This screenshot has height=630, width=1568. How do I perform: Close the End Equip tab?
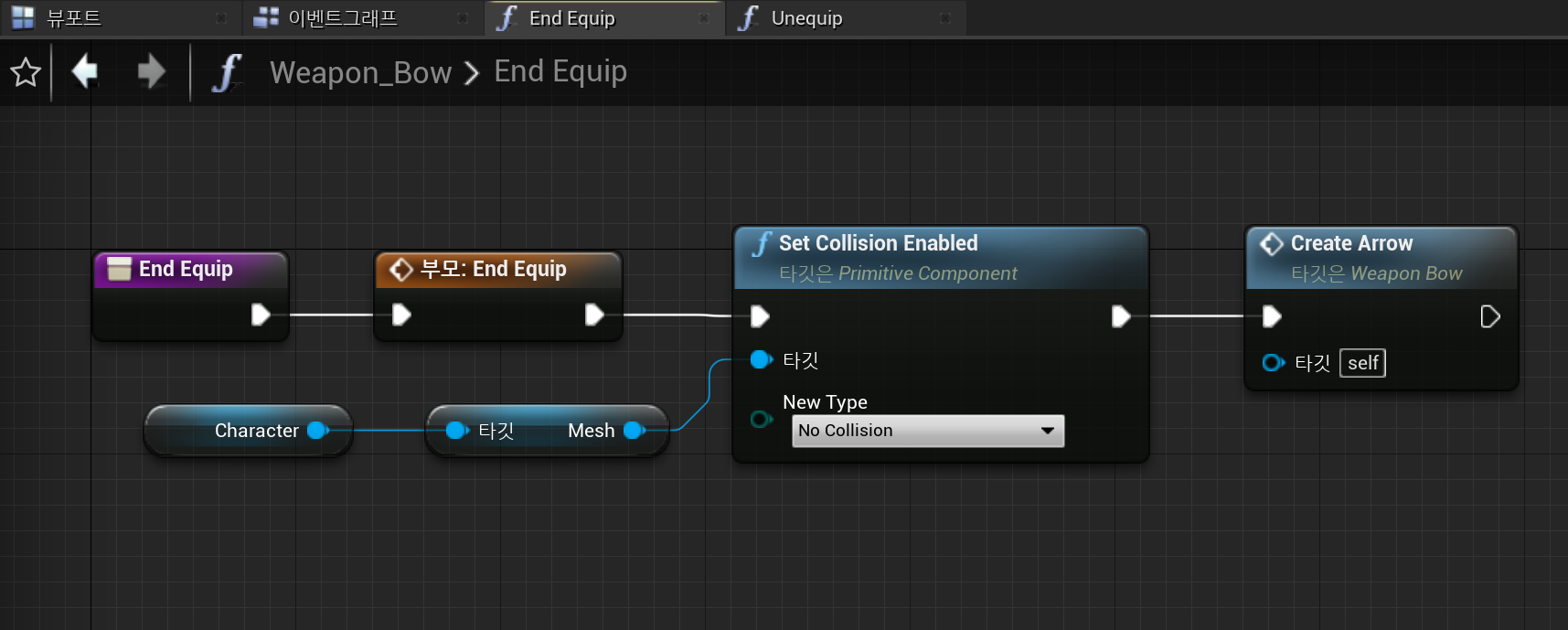click(x=704, y=18)
